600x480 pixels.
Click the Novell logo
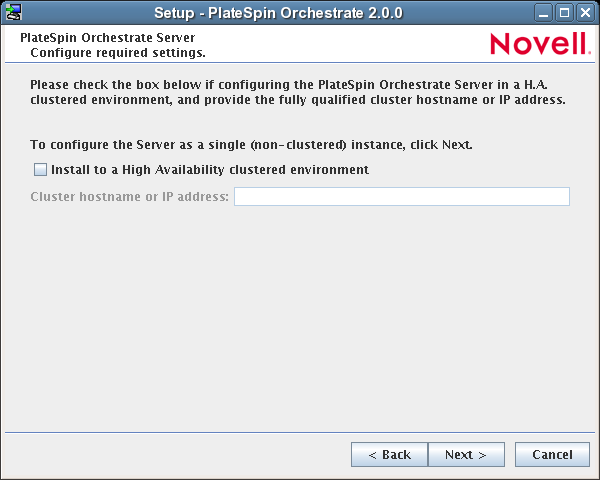pos(540,43)
